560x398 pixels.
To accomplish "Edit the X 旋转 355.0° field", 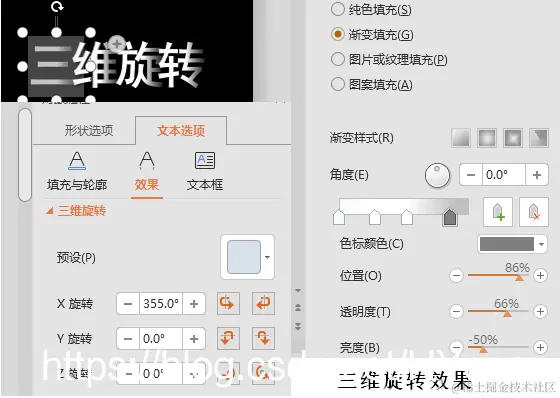I will pos(161,304).
